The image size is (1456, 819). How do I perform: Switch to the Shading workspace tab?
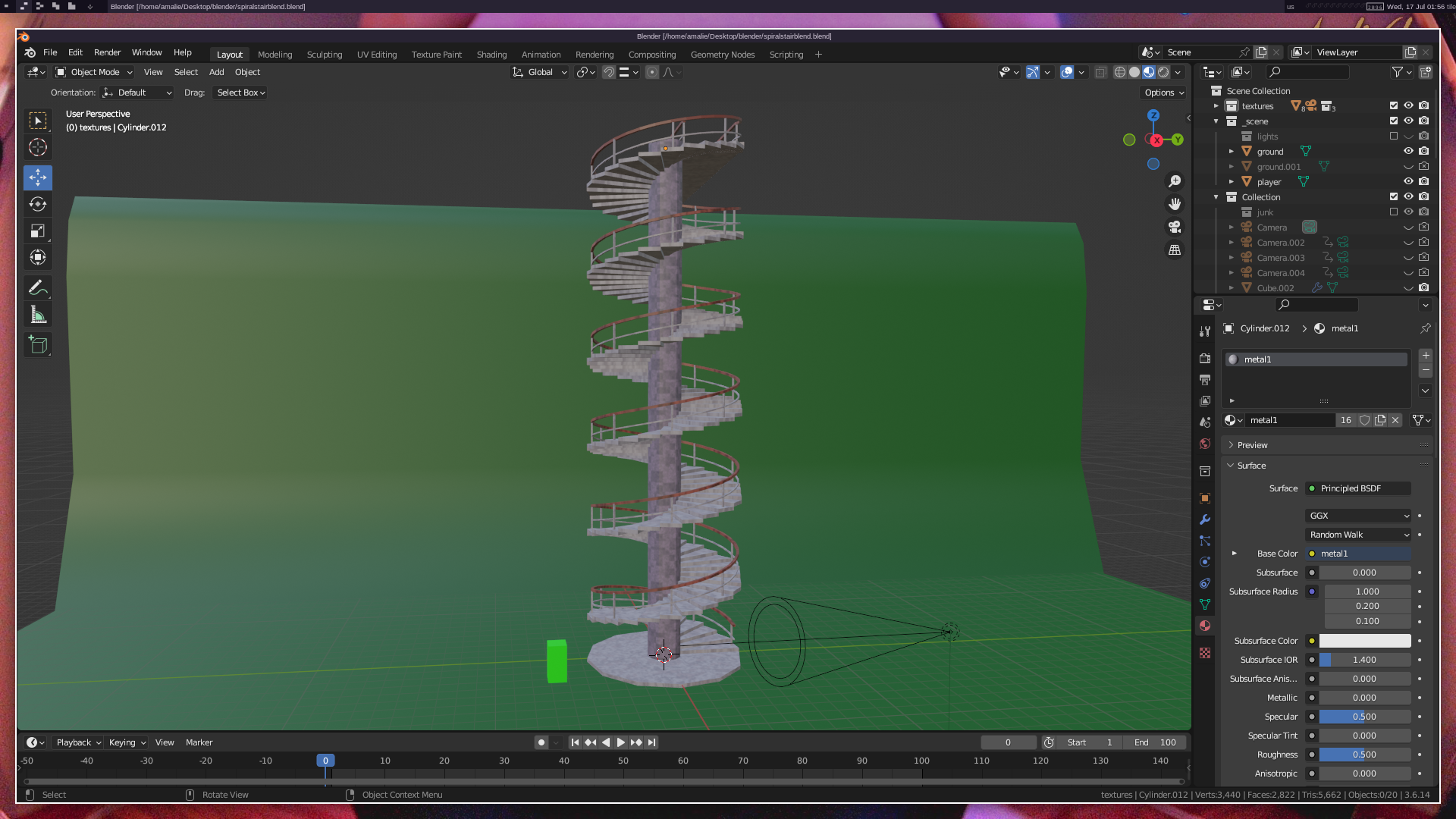491,55
